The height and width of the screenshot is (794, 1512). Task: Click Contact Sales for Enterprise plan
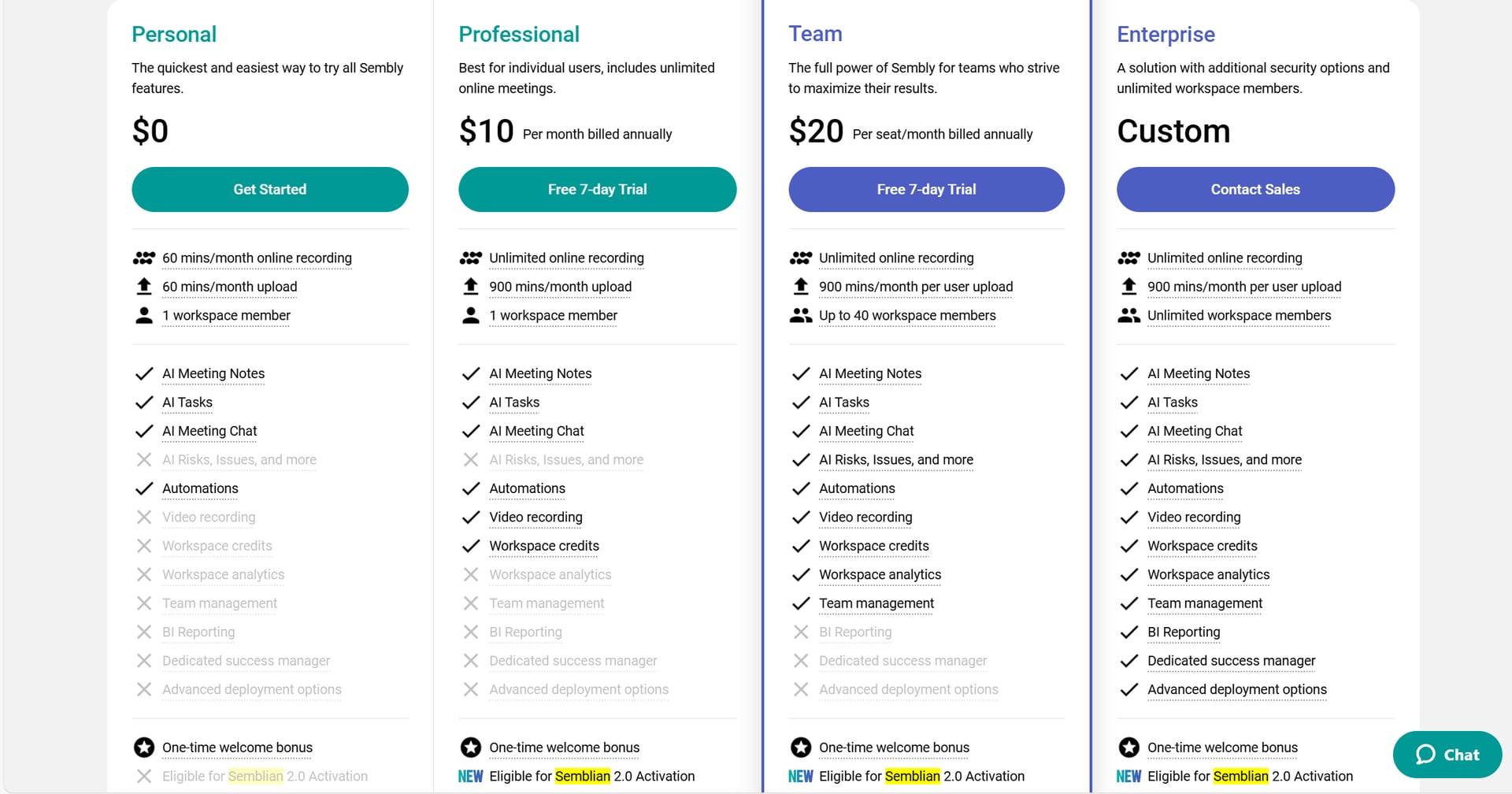tap(1255, 189)
